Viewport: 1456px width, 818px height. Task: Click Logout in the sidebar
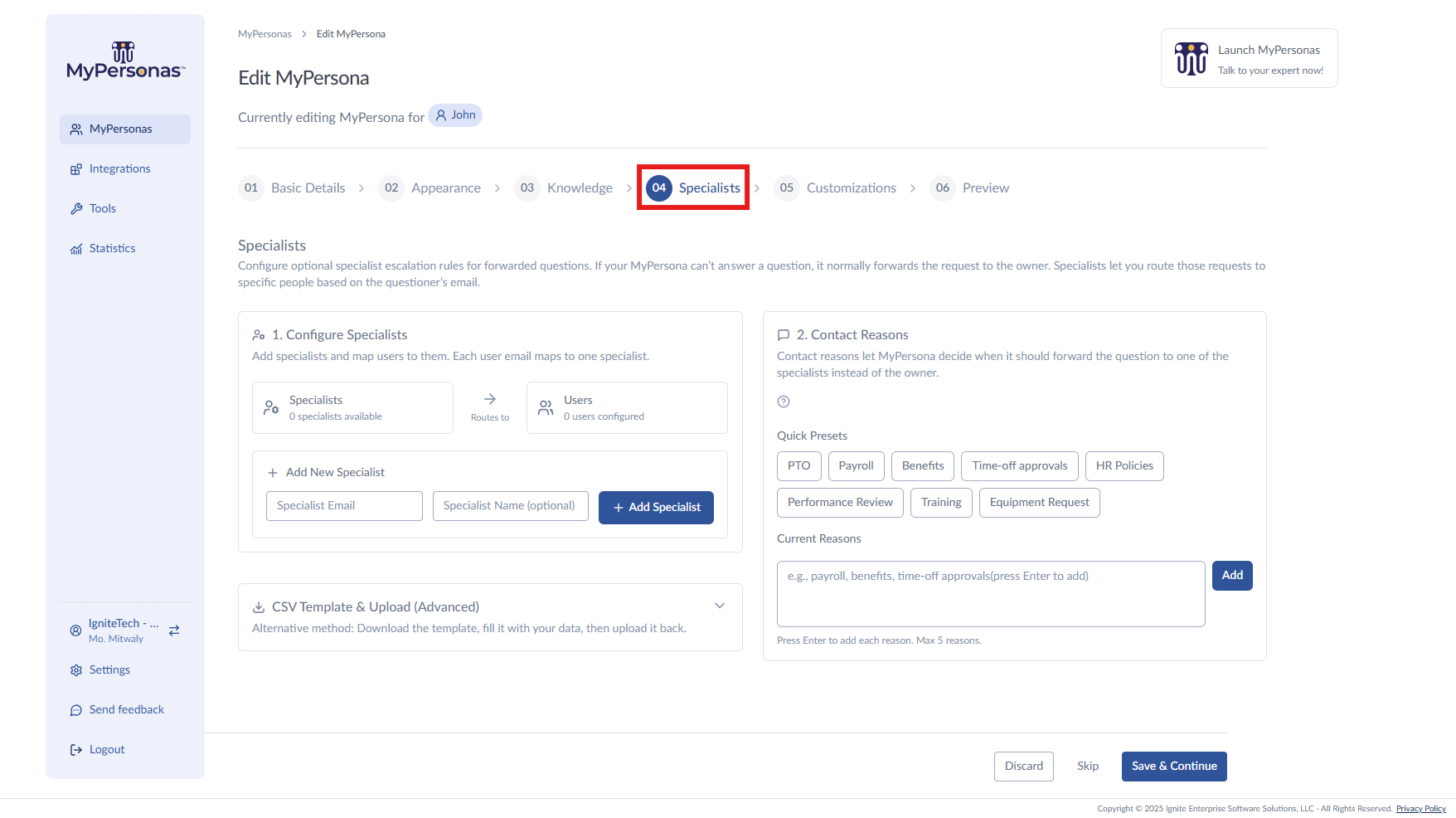tap(125, 750)
